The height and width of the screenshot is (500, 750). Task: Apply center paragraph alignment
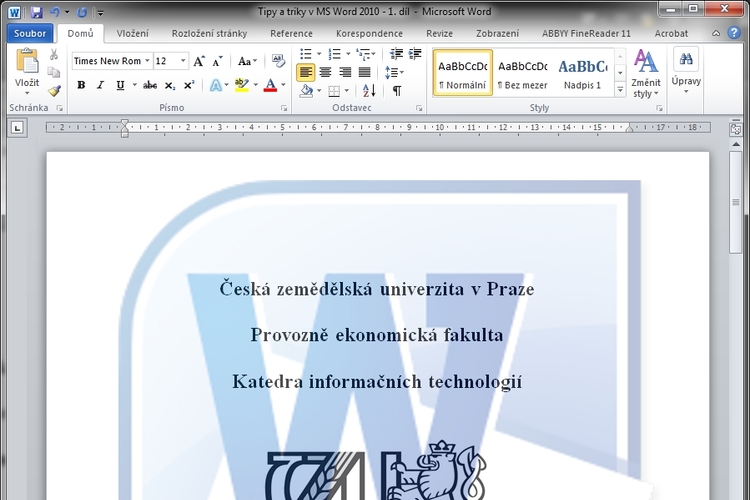326,72
